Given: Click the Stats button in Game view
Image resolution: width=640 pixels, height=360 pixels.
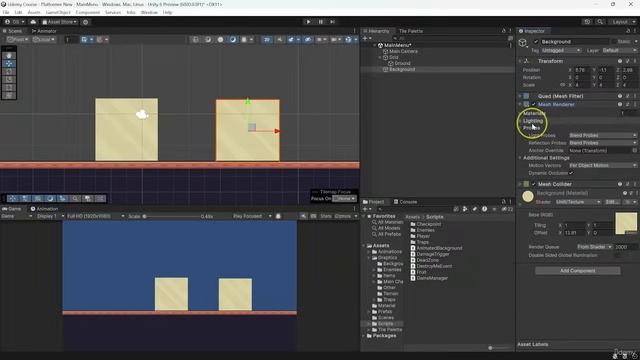Looking at the screenshot, I should click(x=326, y=216).
